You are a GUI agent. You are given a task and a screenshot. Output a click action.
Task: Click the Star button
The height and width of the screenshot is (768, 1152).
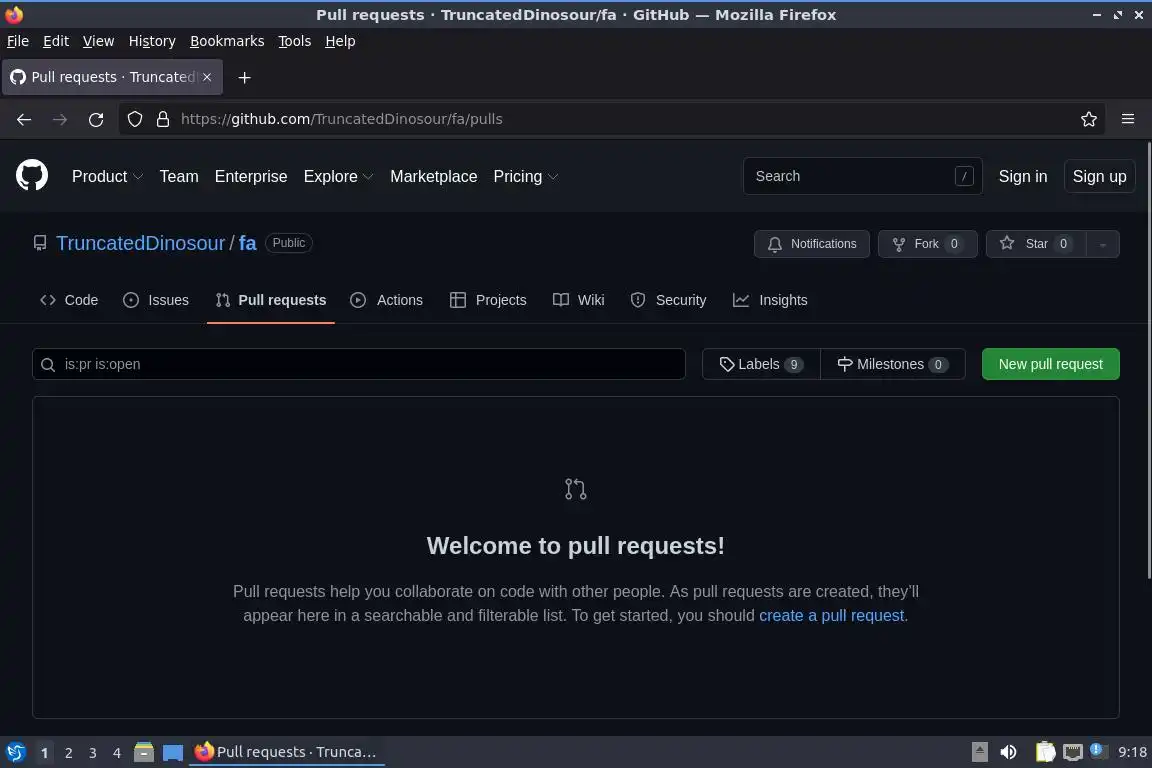point(1036,244)
